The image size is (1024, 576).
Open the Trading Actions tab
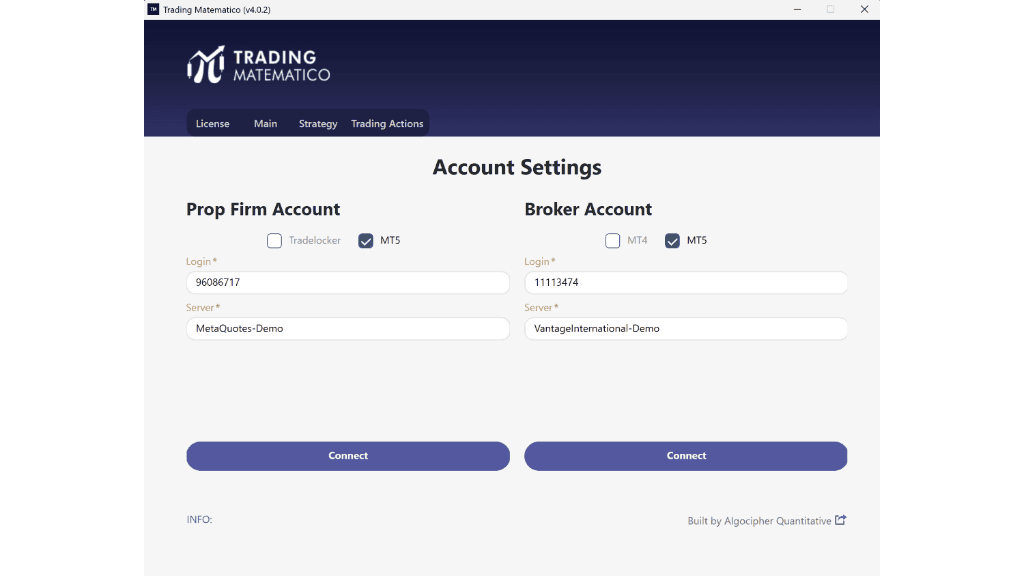(x=387, y=123)
